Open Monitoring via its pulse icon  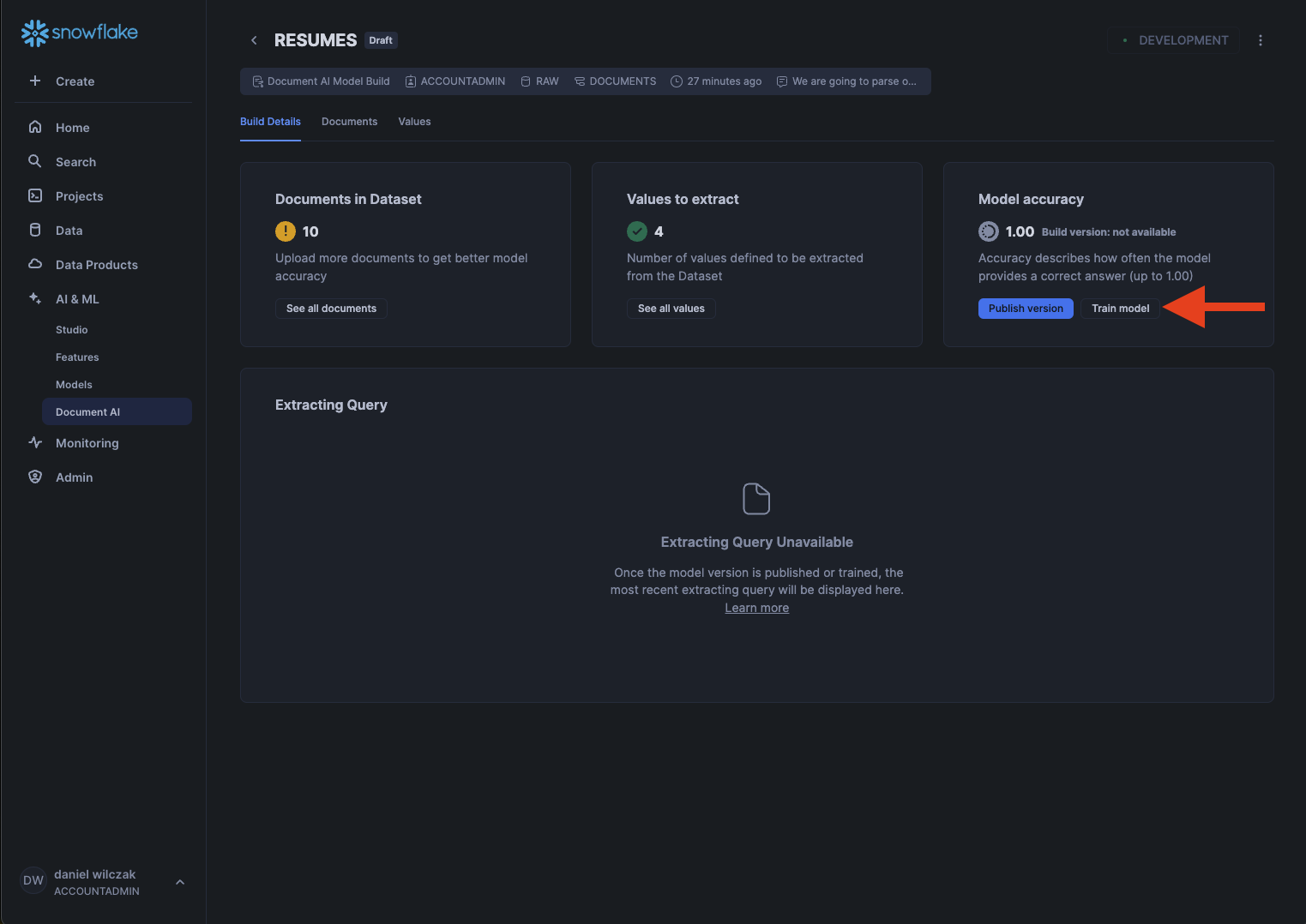click(35, 442)
